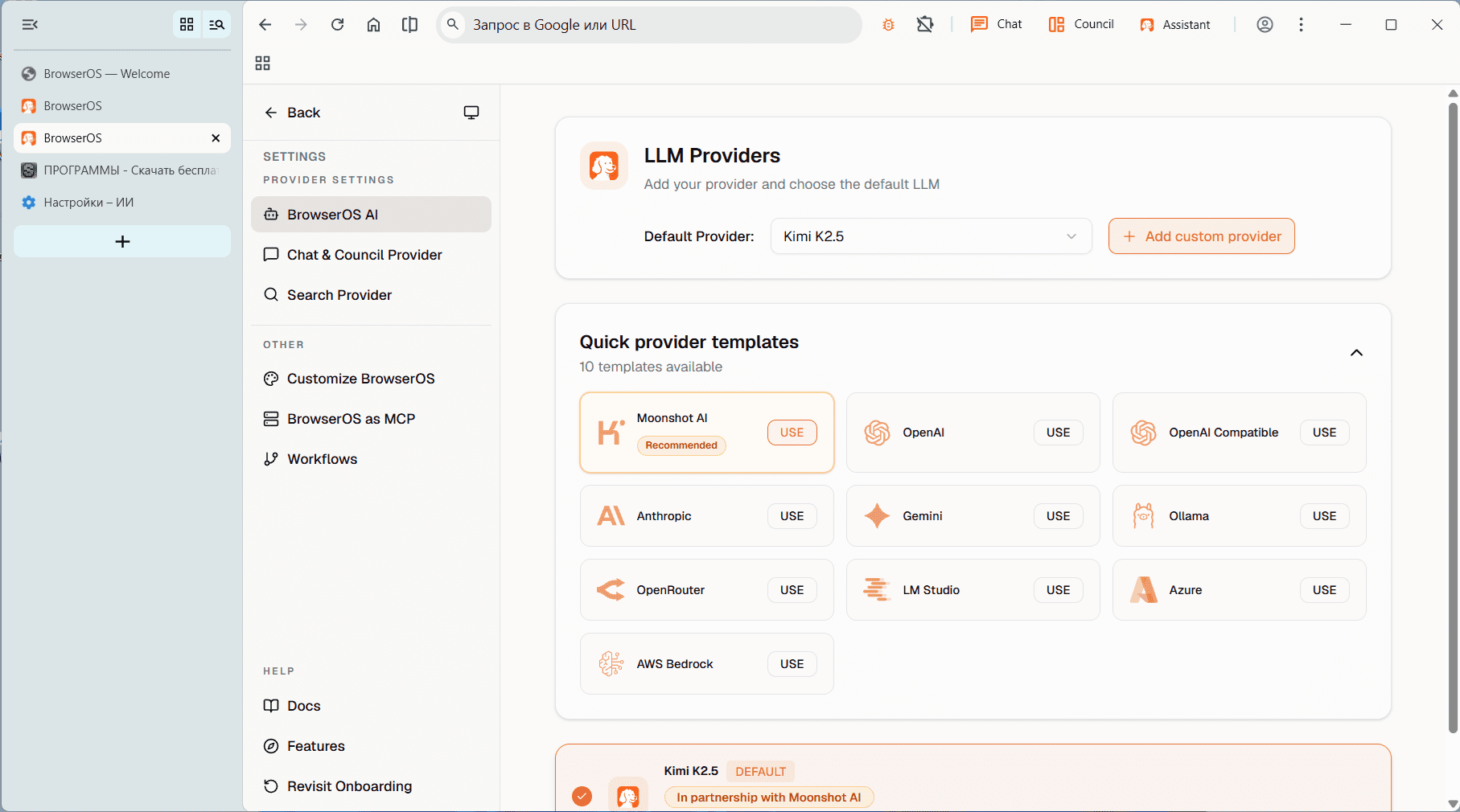Switch to the ПРОГРАММЫ tab
Screen dimensions: 1460x812
122,170
